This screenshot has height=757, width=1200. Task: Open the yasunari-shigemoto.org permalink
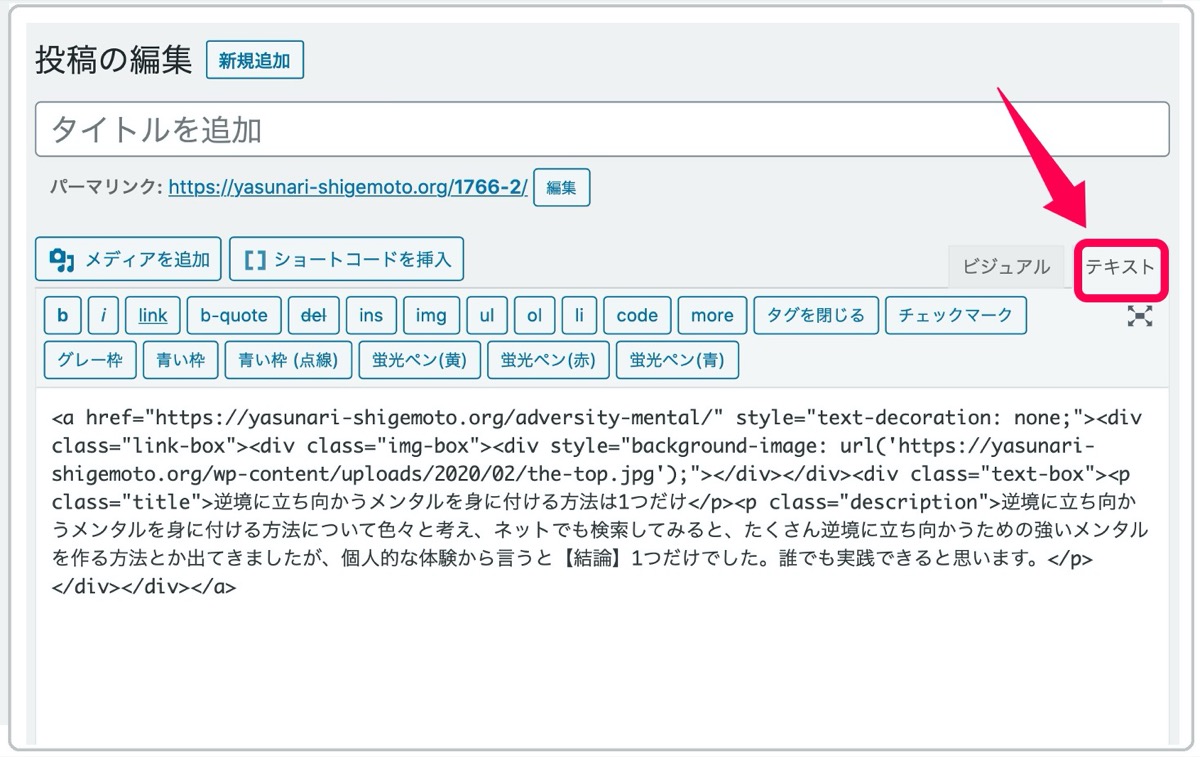coord(348,187)
